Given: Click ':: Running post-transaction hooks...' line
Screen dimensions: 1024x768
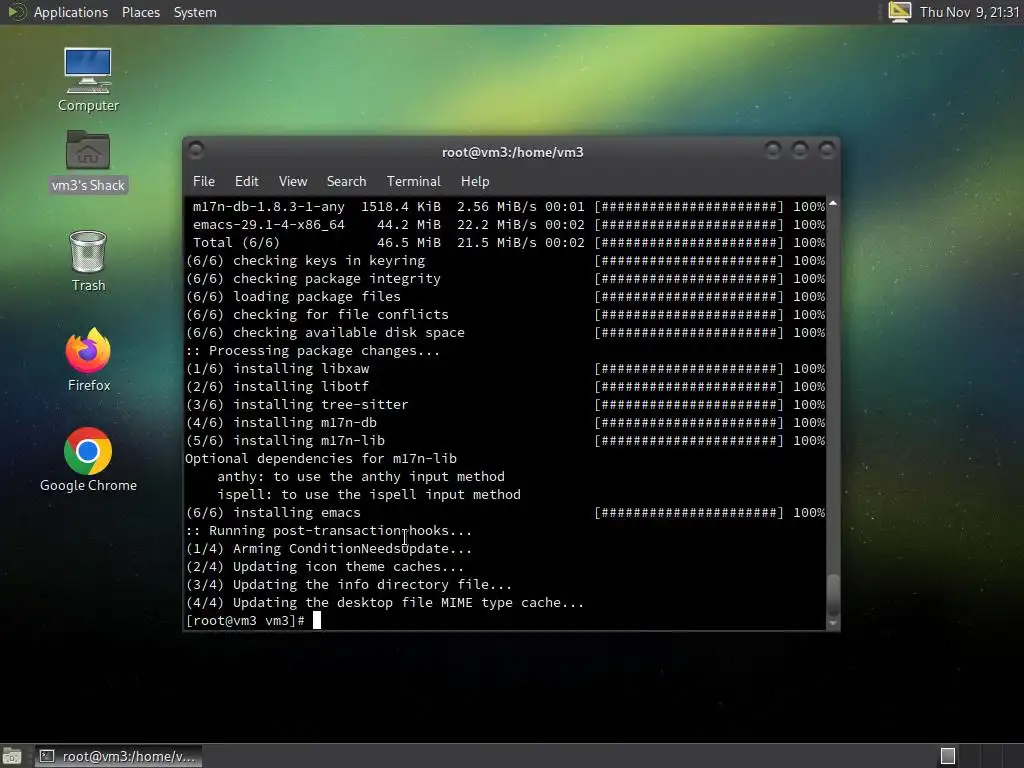Looking at the screenshot, I should click(x=328, y=530).
